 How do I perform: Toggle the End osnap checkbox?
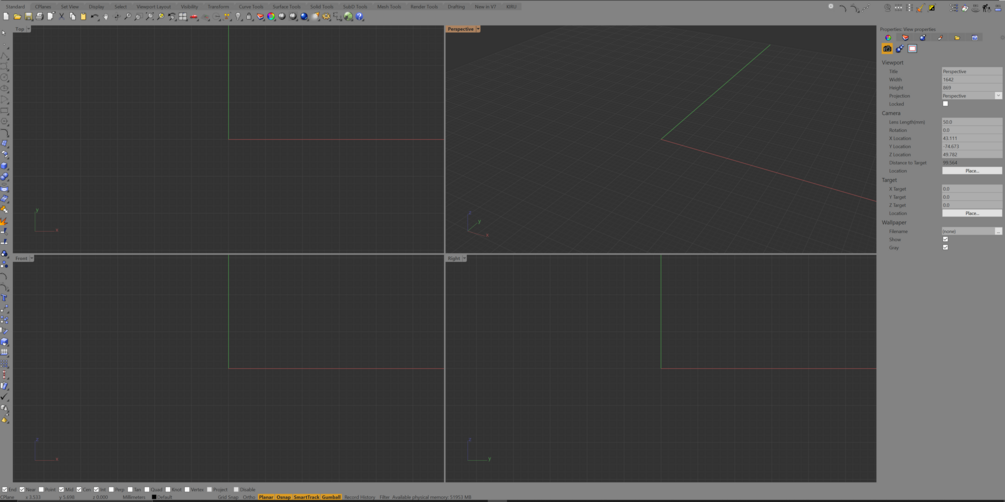(x=4, y=489)
